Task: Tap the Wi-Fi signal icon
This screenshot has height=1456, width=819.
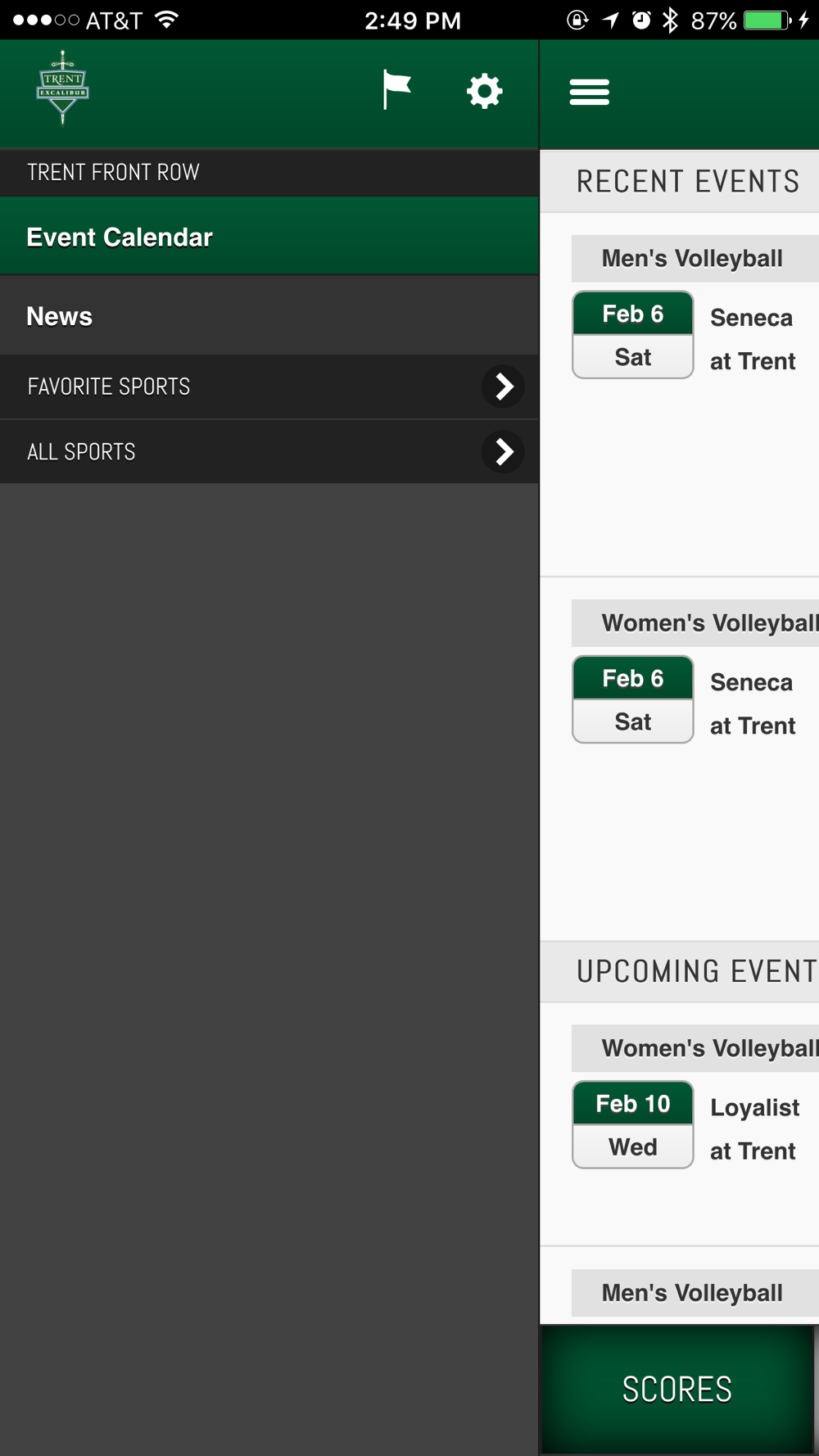Action: (166, 20)
